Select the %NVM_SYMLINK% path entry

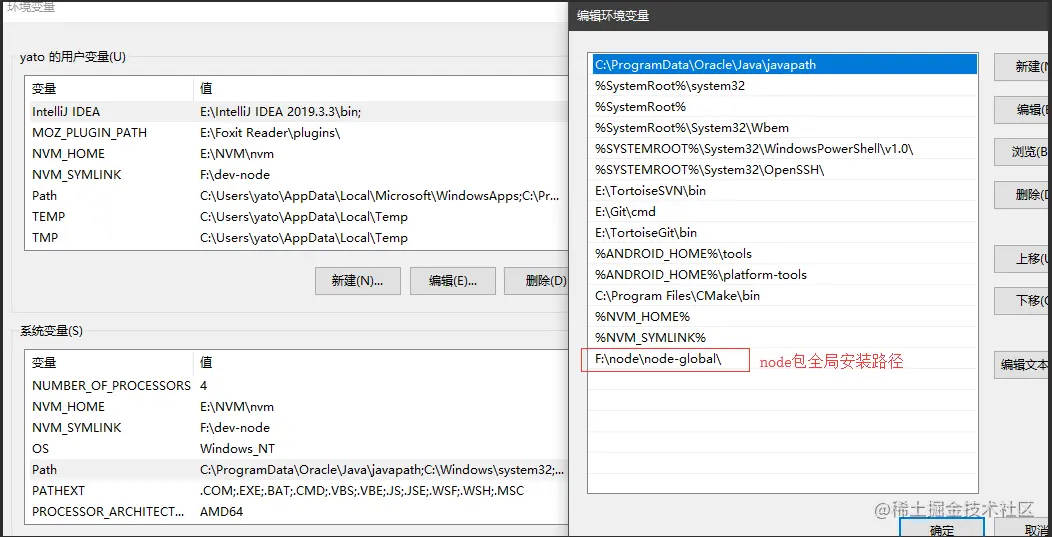tap(650, 338)
